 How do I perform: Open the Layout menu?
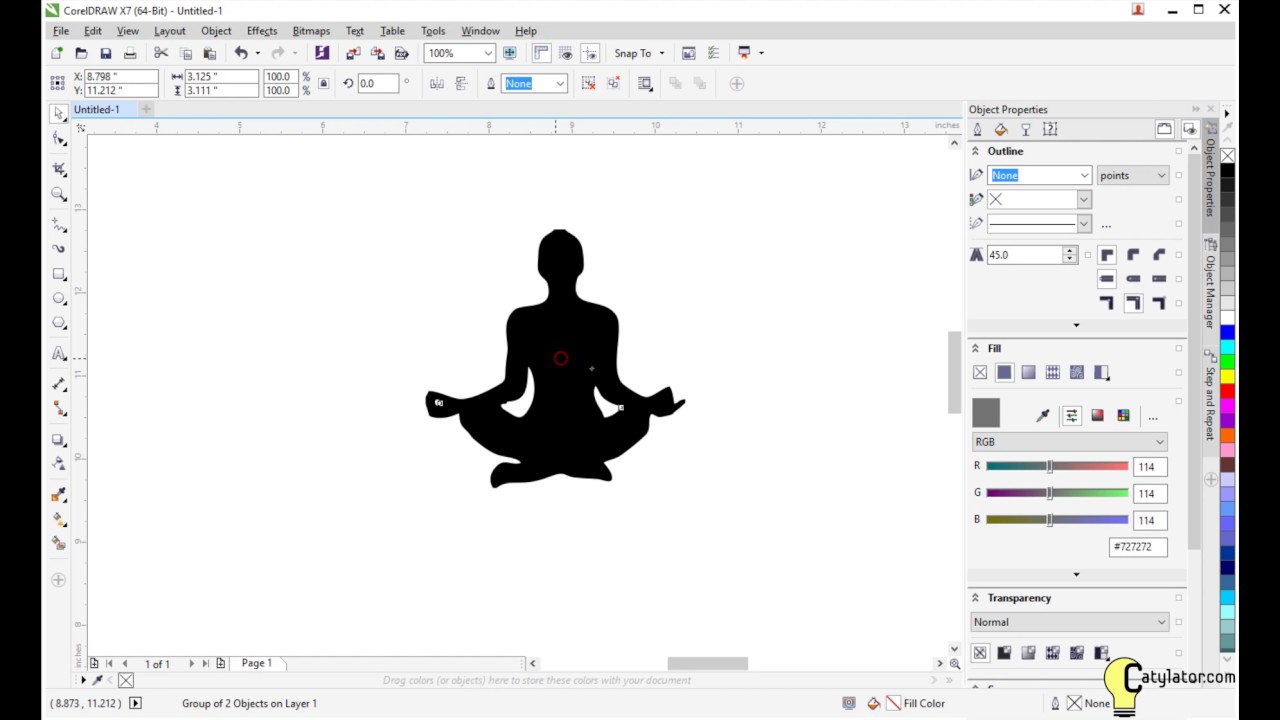pos(170,31)
